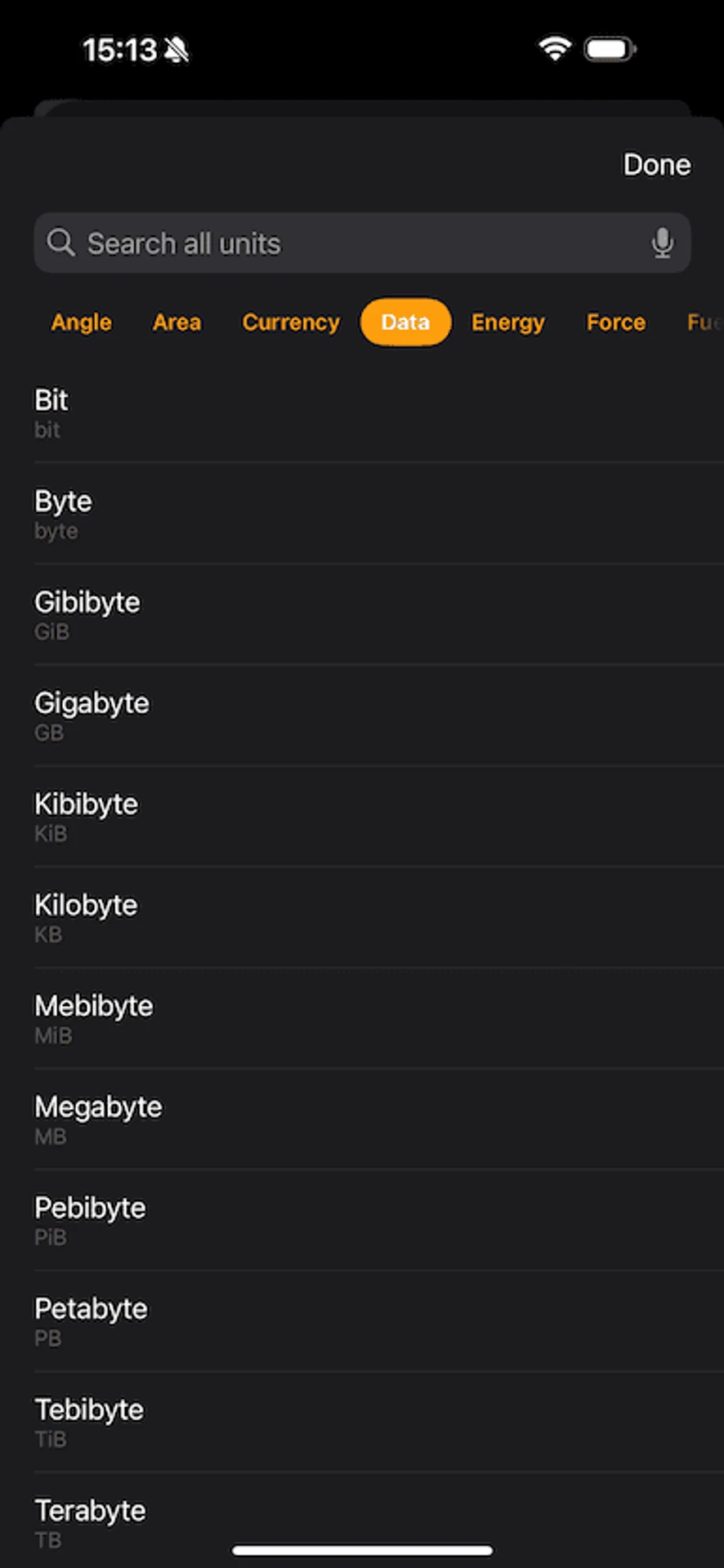Tap the silent mode bell icon
This screenshot has height=1568, width=724.
coord(176,51)
